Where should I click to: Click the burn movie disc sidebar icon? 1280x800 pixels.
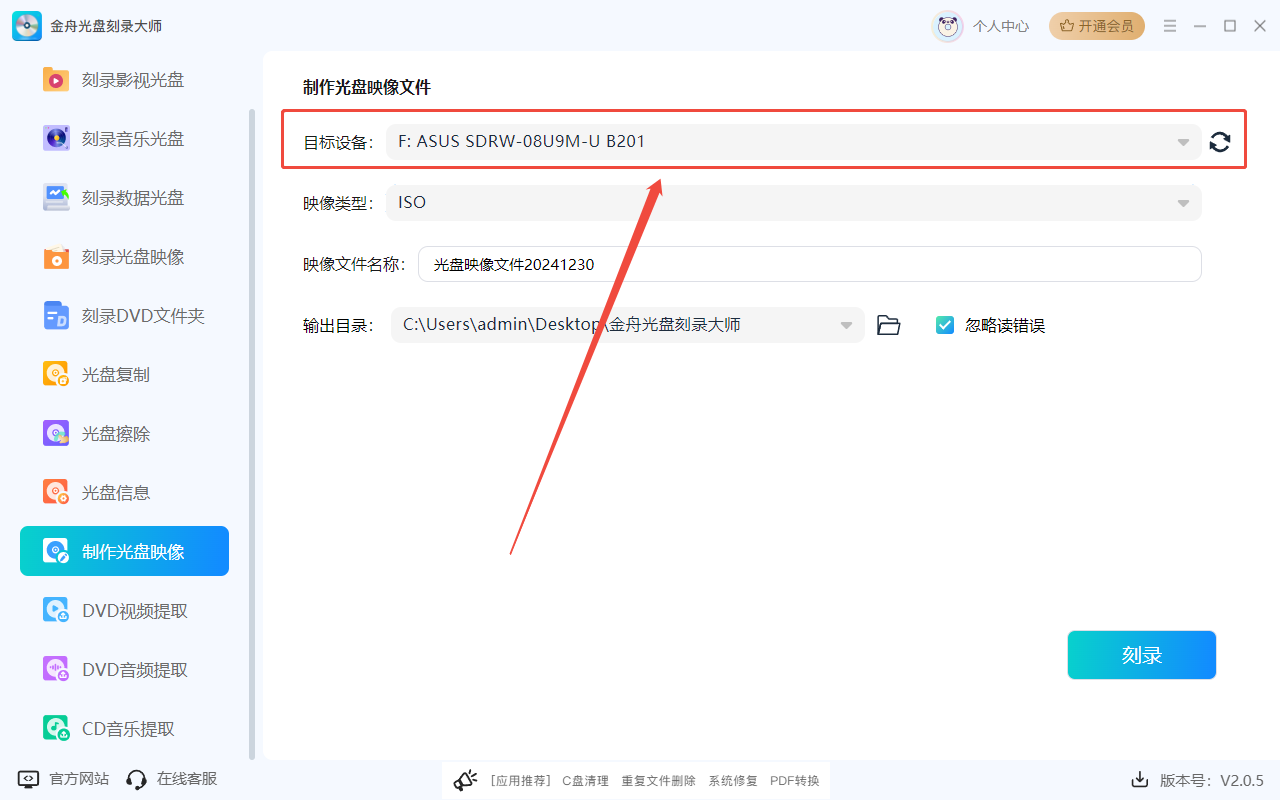point(56,79)
